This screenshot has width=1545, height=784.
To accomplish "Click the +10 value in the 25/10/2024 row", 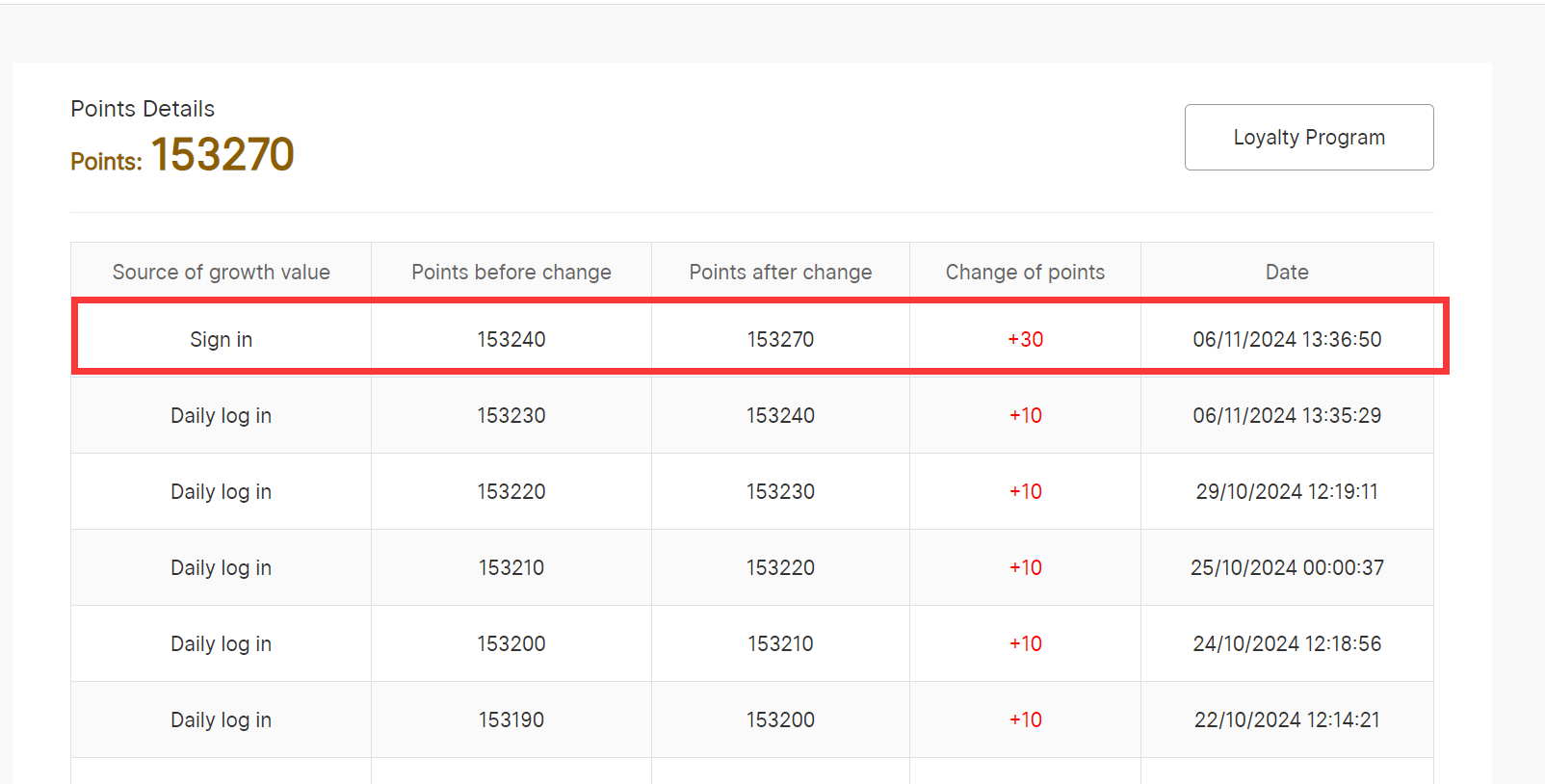I will click(1025, 567).
